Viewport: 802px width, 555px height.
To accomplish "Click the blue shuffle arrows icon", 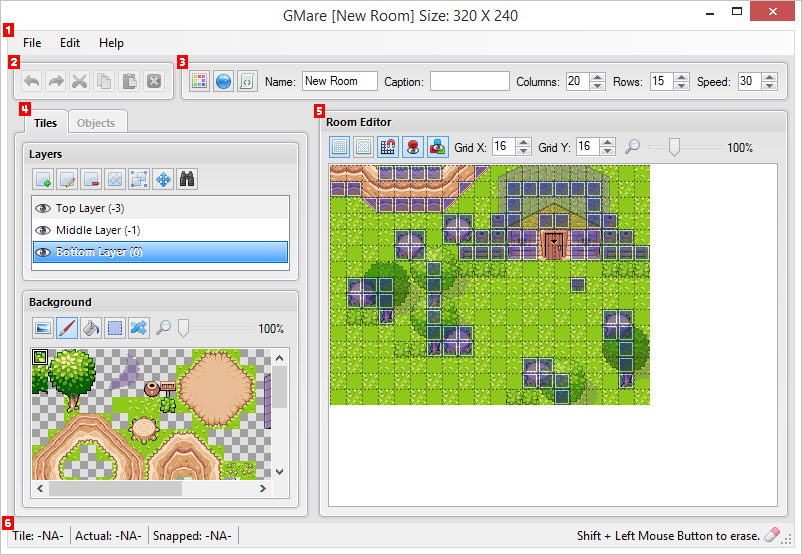I will [139, 328].
